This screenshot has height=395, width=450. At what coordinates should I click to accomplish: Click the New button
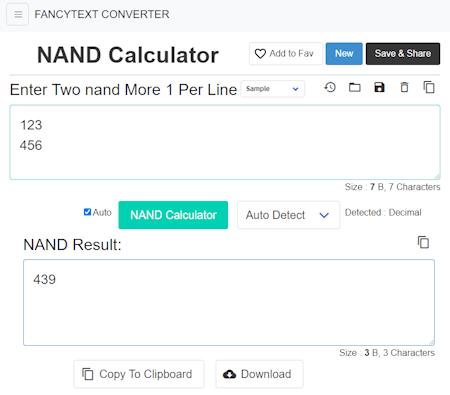(344, 54)
